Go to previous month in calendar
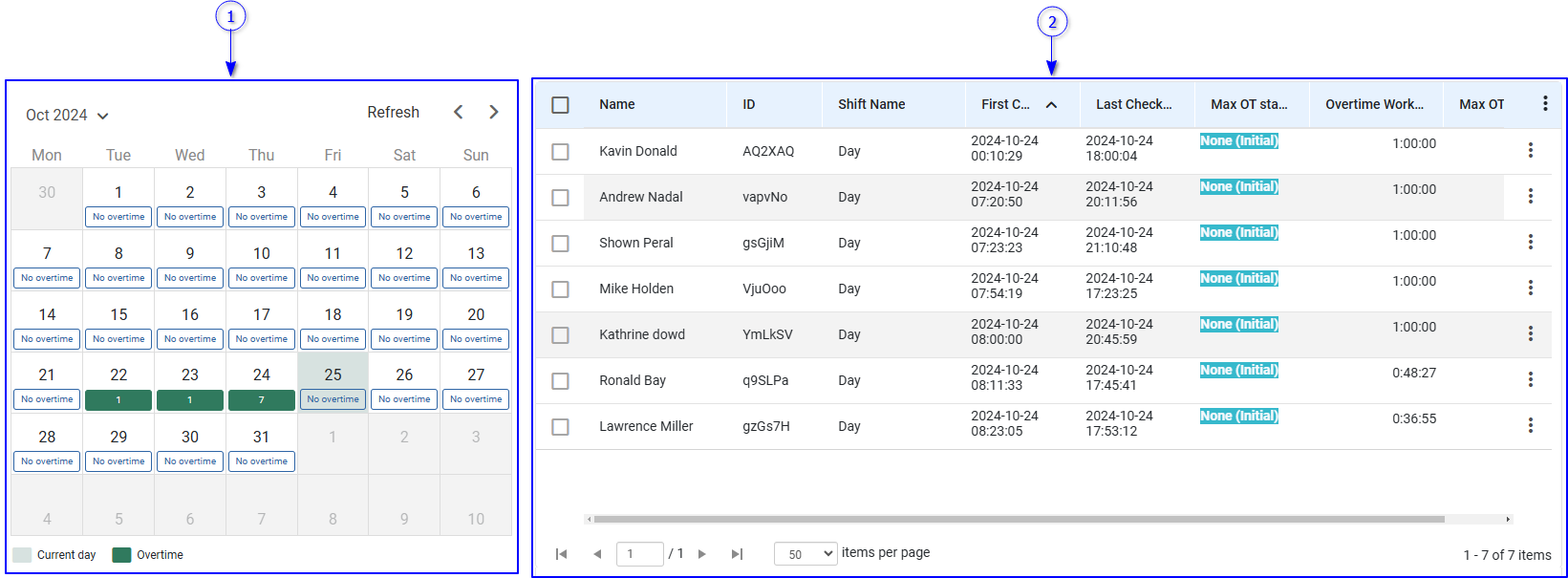 459,113
